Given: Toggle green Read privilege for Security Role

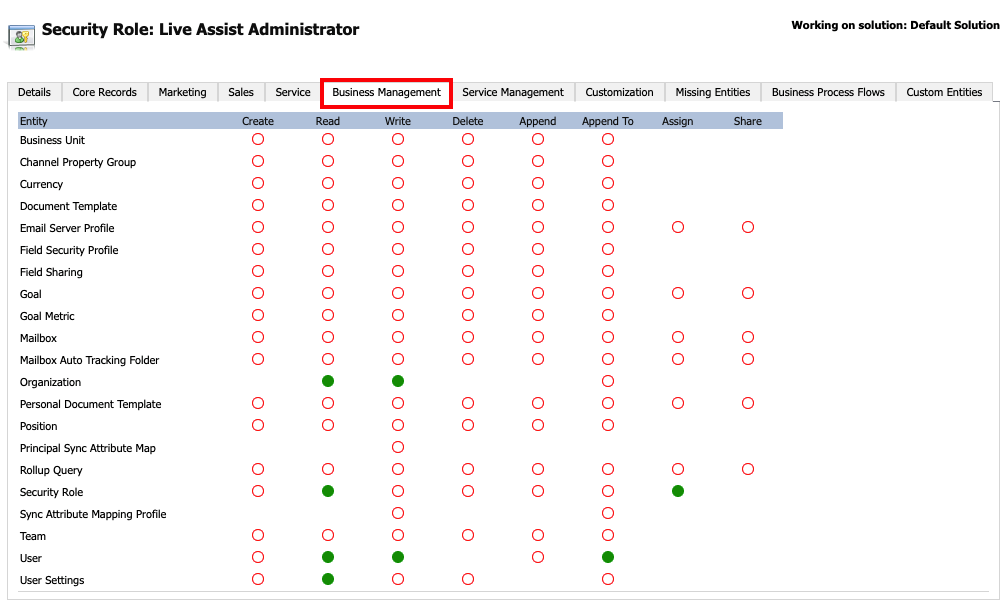Looking at the screenshot, I should pos(328,492).
